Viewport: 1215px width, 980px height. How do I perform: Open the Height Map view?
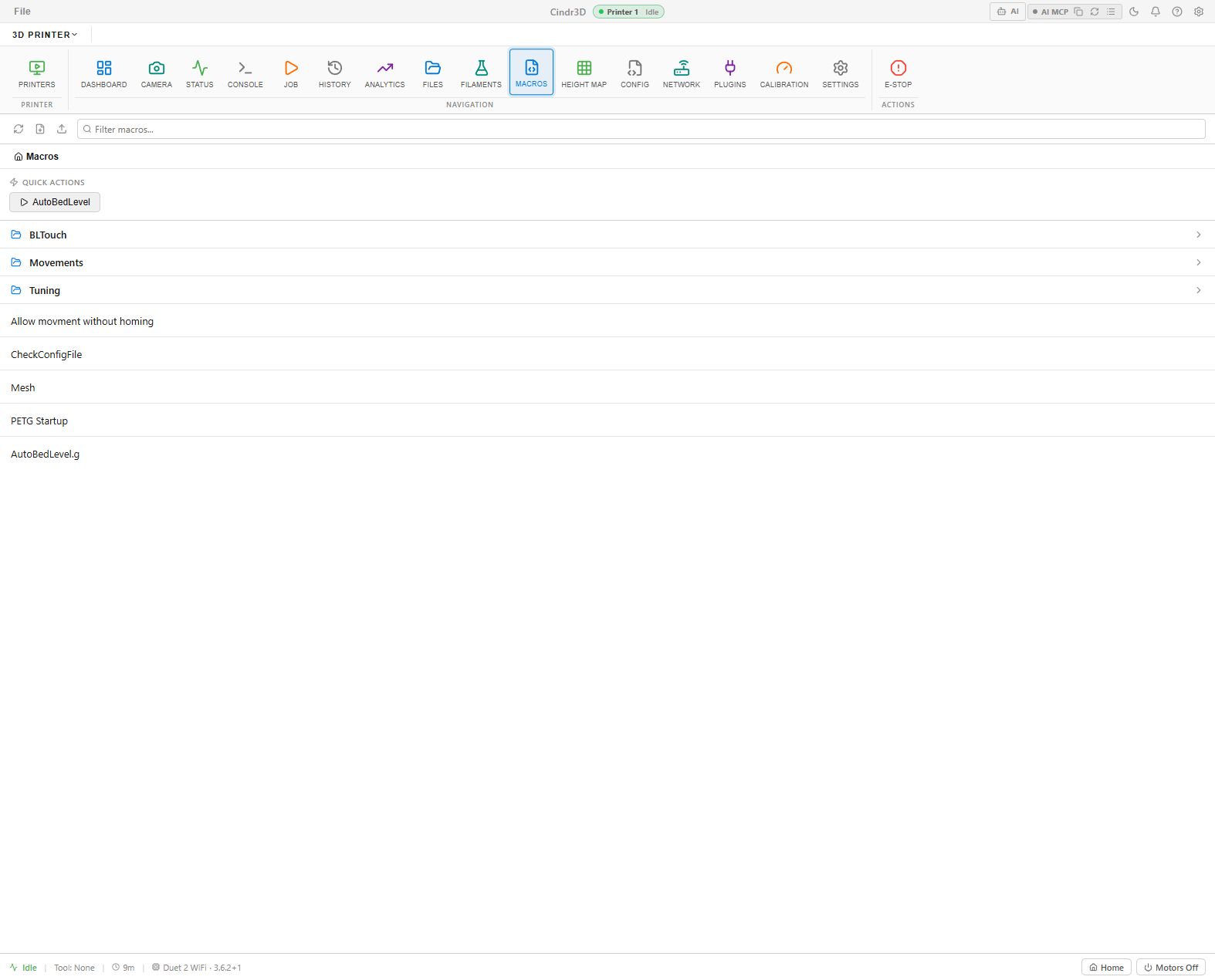tap(584, 73)
